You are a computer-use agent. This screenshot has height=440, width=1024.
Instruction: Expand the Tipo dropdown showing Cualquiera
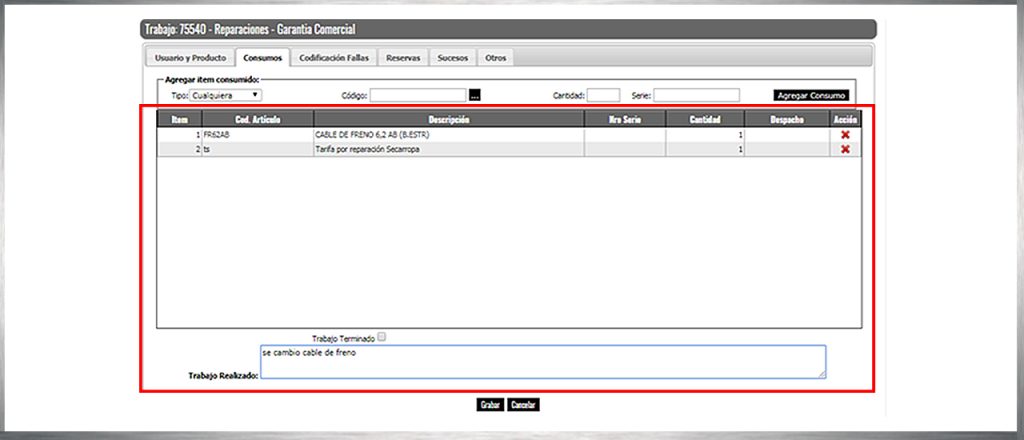point(226,95)
